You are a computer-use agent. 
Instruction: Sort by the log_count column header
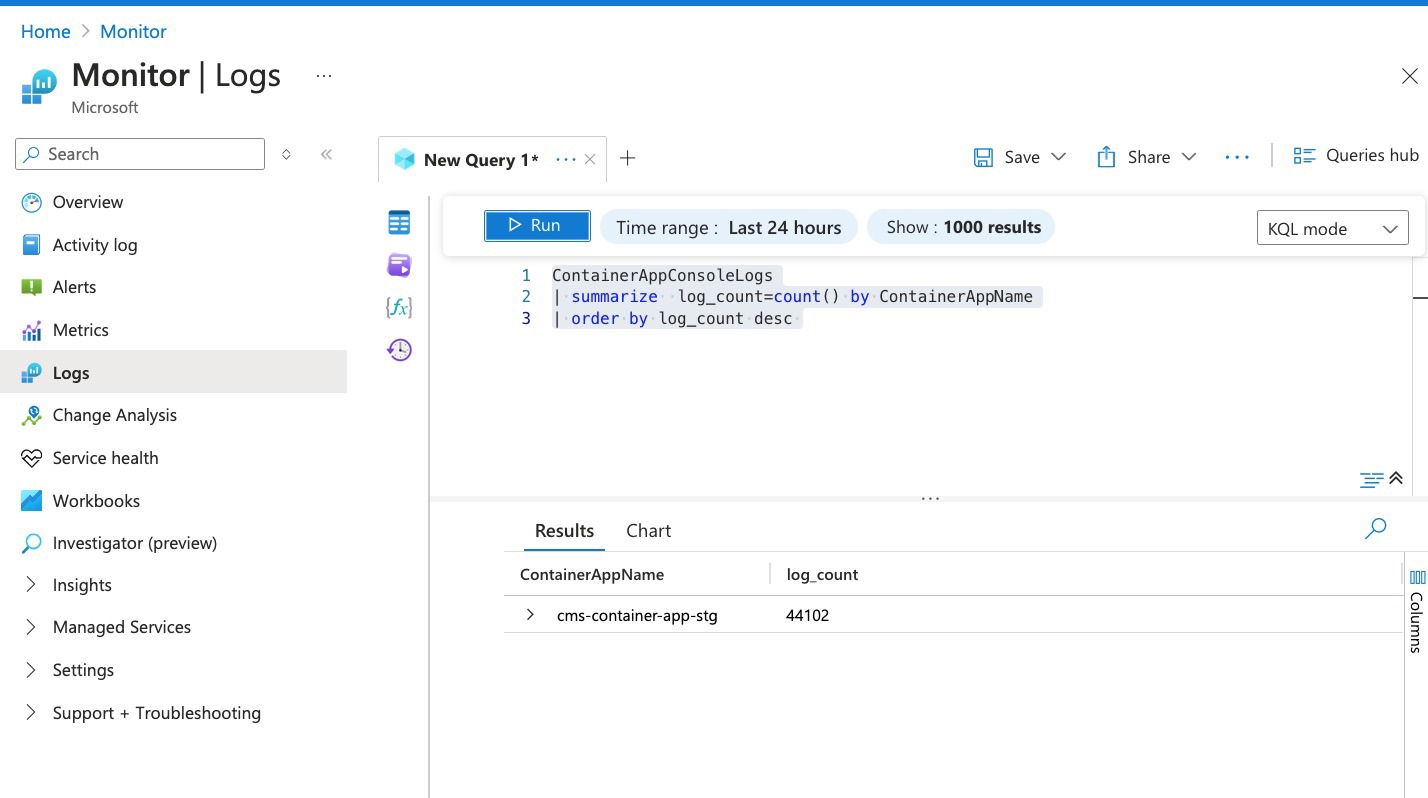pyautogui.click(x=822, y=575)
